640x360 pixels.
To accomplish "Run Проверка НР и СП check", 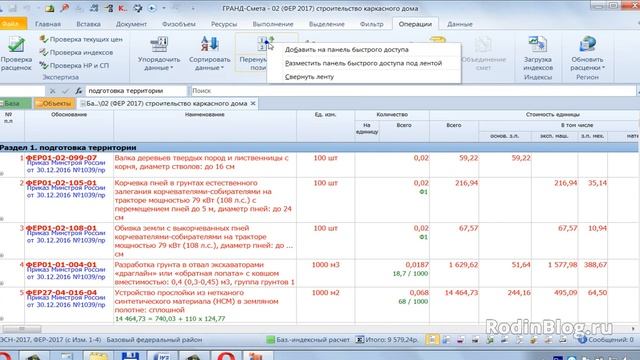I will click(x=74, y=65).
